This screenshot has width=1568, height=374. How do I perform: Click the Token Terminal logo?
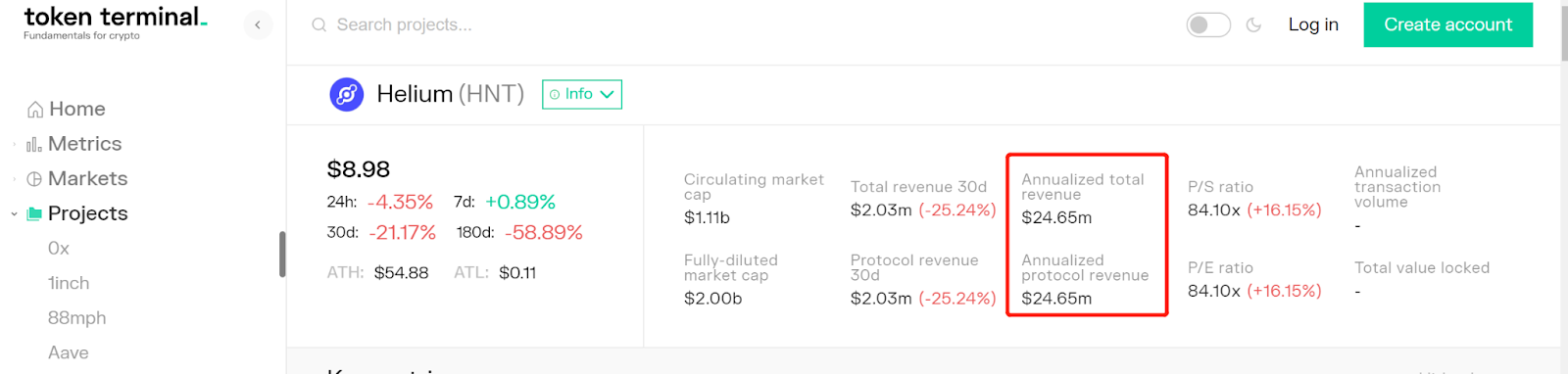pyautogui.click(x=116, y=23)
